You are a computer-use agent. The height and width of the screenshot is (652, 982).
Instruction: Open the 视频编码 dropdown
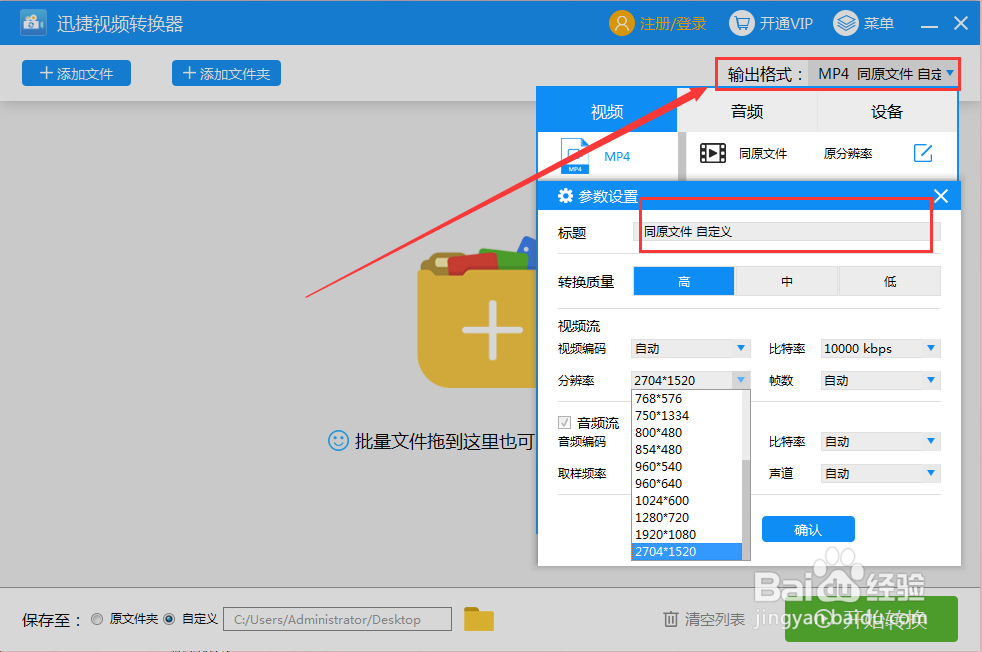click(690, 348)
